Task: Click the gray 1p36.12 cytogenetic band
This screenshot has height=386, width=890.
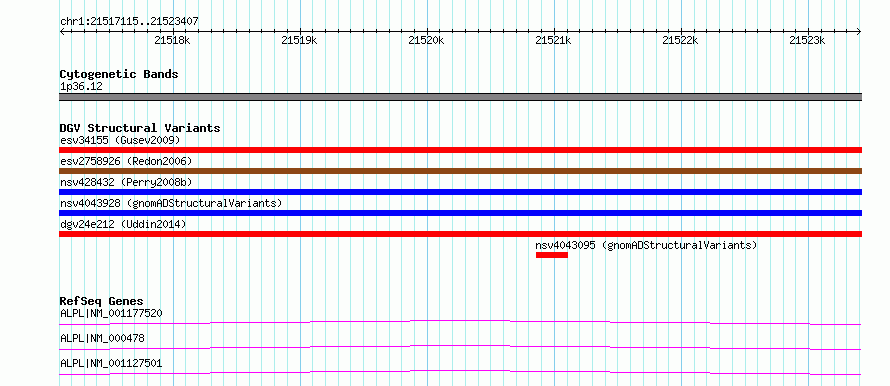Action: click(460, 97)
